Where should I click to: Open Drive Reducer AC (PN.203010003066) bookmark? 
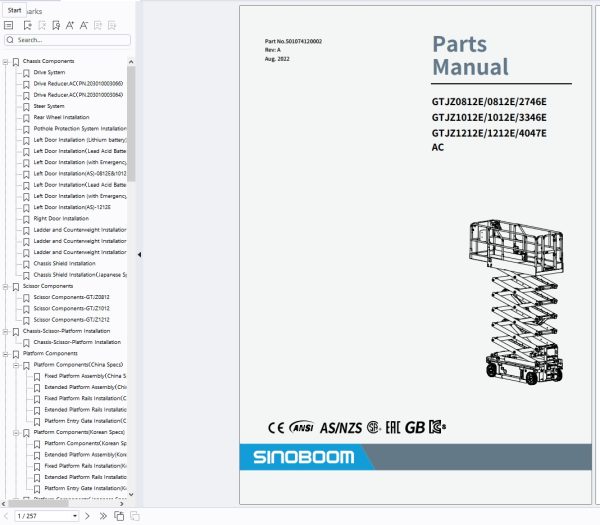78,83
